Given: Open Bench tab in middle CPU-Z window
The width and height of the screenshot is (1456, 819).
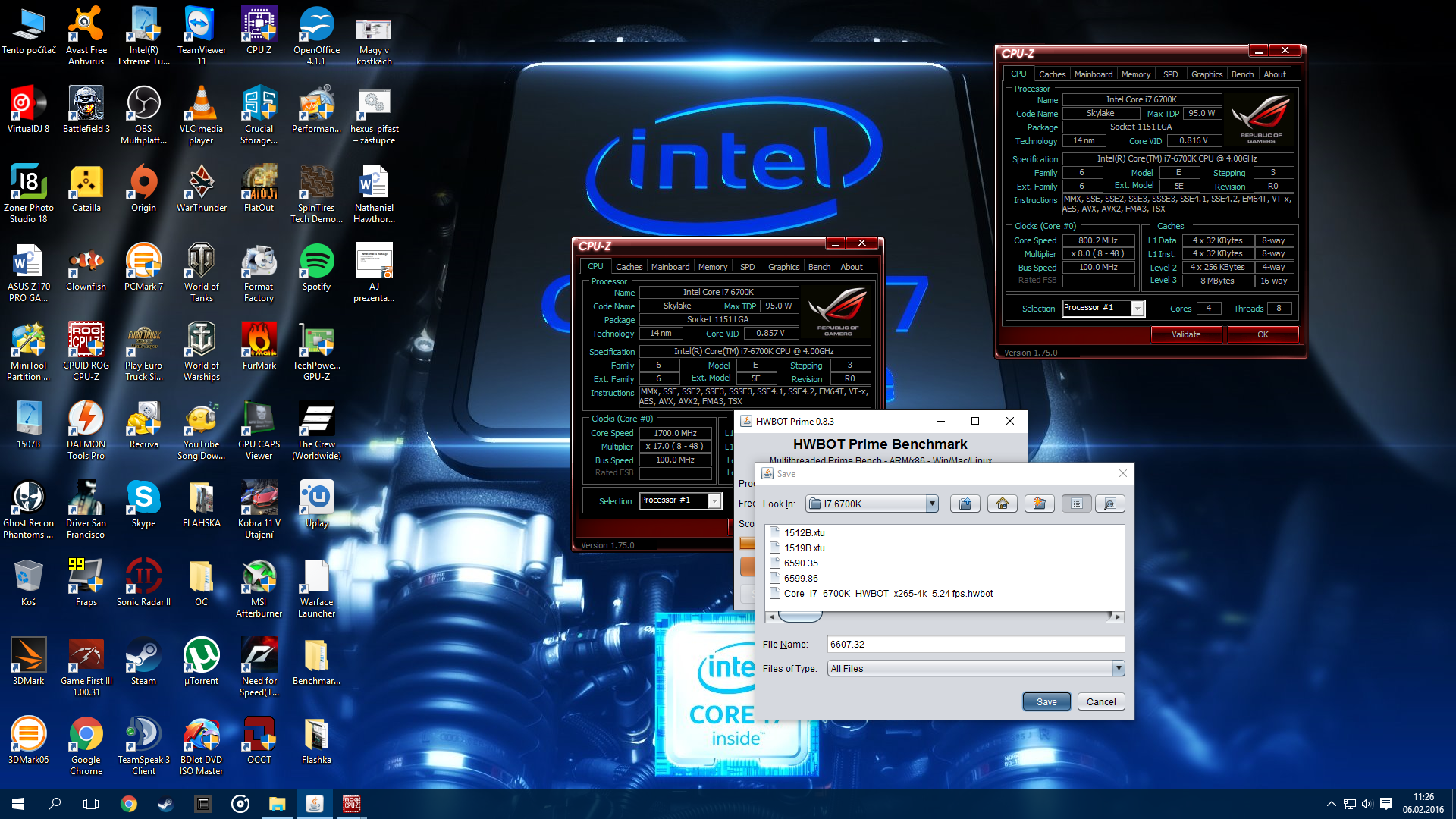Looking at the screenshot, I should pos(819,267).
